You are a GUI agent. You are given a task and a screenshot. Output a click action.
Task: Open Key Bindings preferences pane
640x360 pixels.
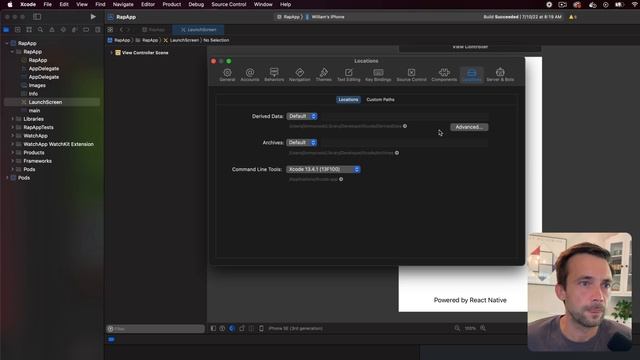378,75
